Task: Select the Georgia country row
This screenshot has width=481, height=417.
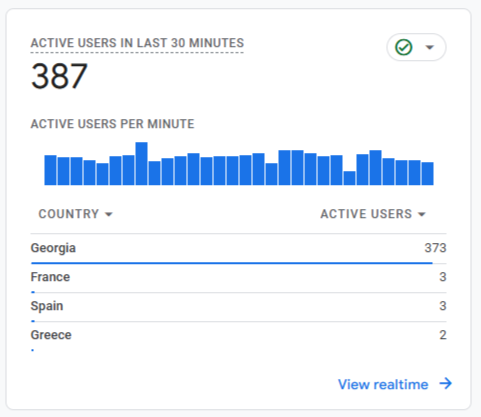Action: point(238,249)
